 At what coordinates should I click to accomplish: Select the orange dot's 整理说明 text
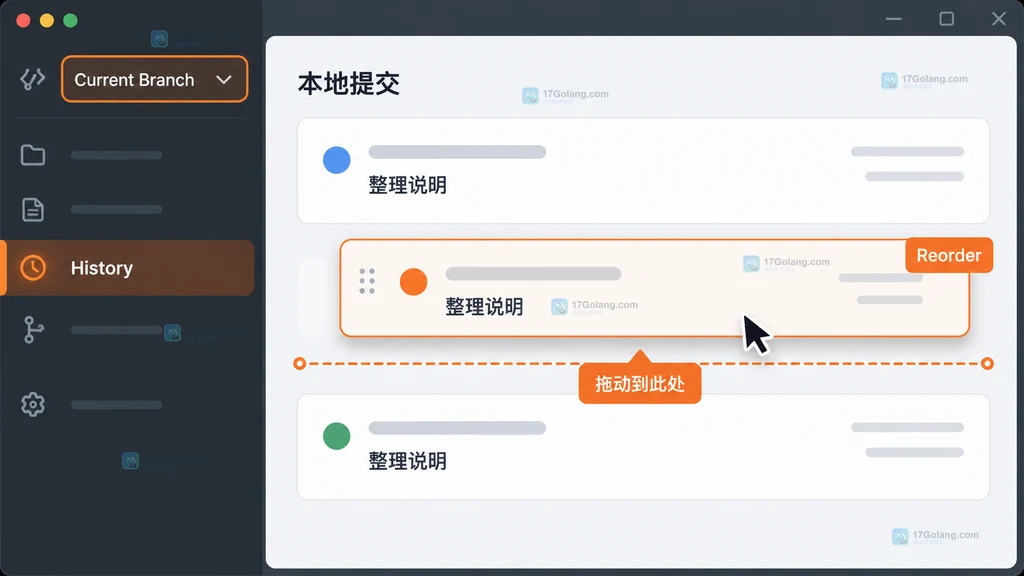[x=484, y=307]
